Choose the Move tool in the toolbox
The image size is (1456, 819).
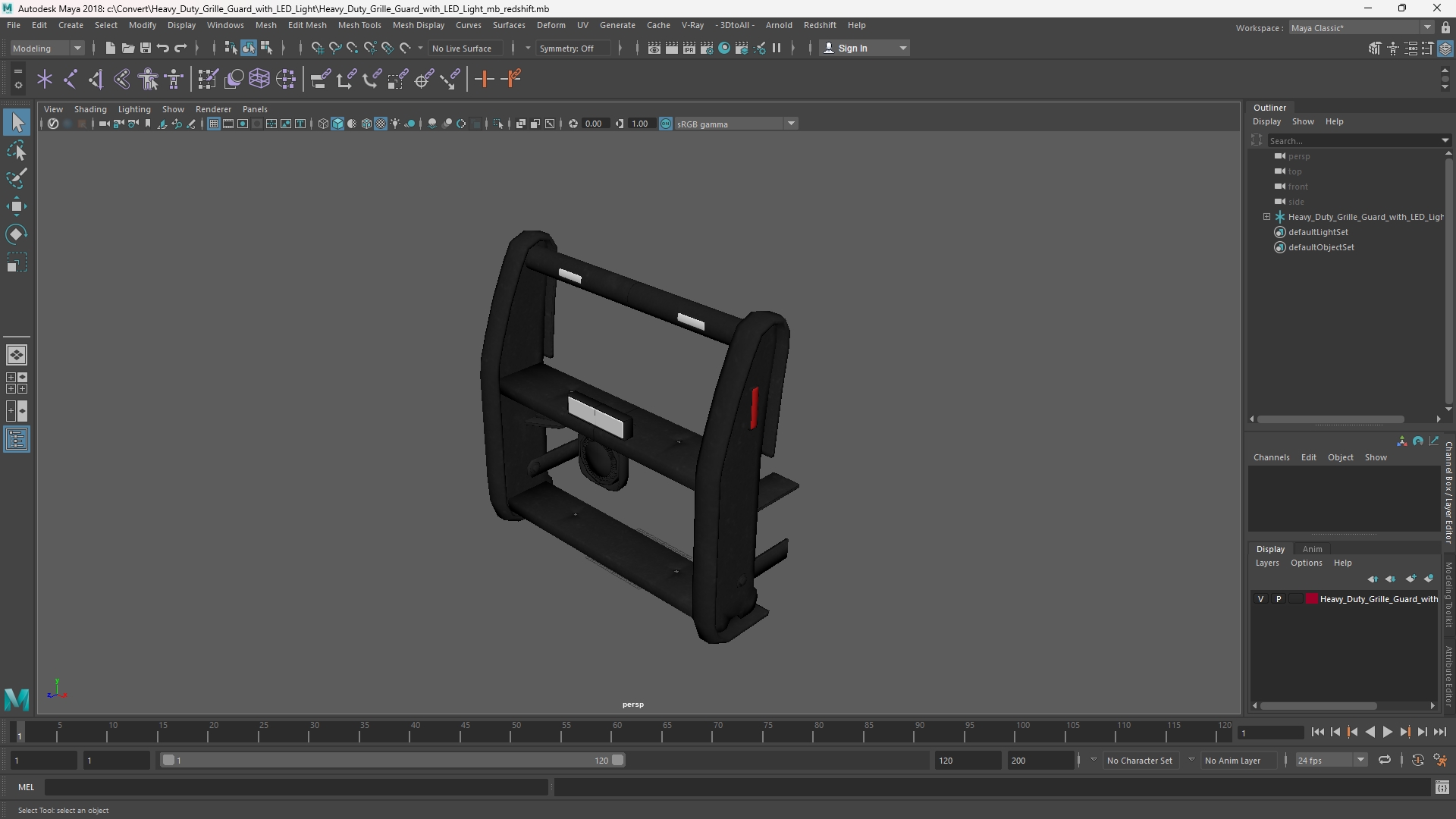point(17,206)
